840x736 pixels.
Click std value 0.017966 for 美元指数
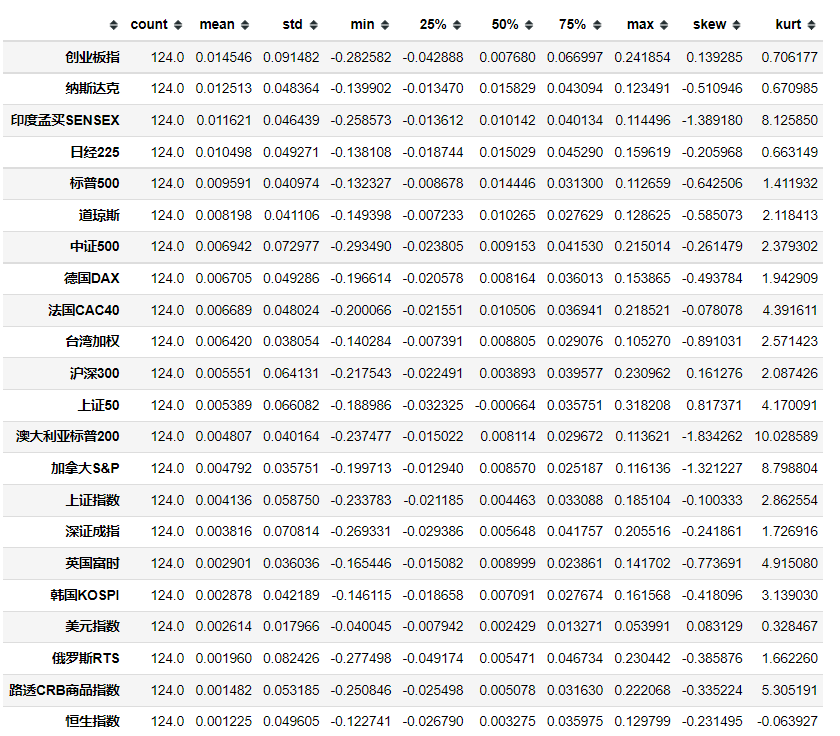pos(291,627)
